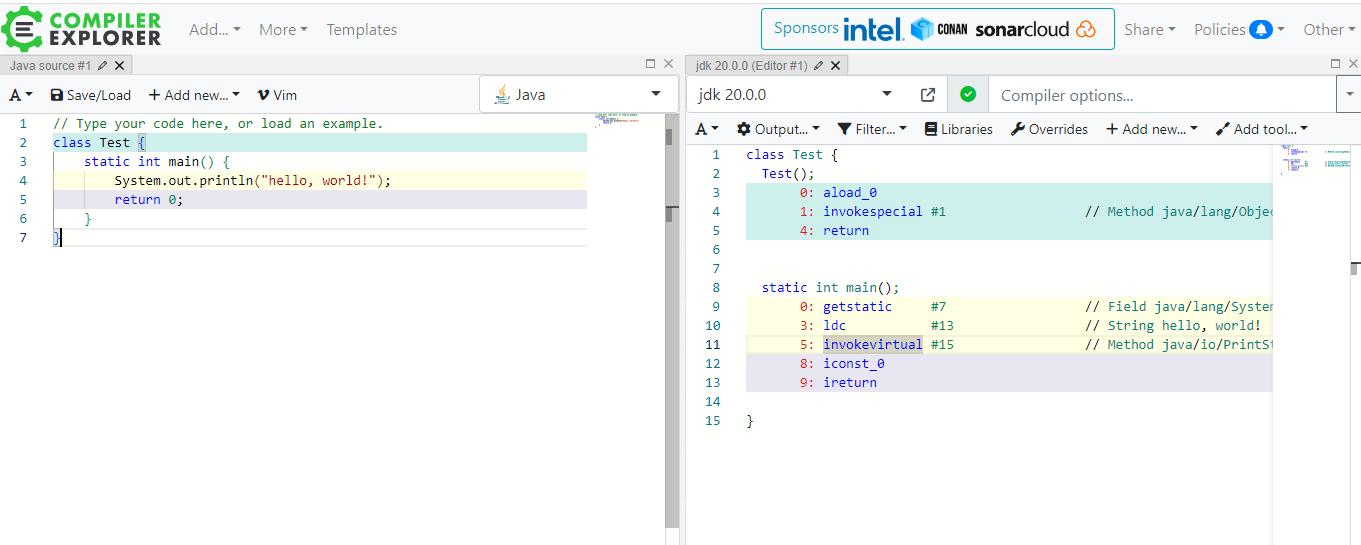Enable Vim editing mode
Screen dimensions: 1361x545
coord(277,95)
